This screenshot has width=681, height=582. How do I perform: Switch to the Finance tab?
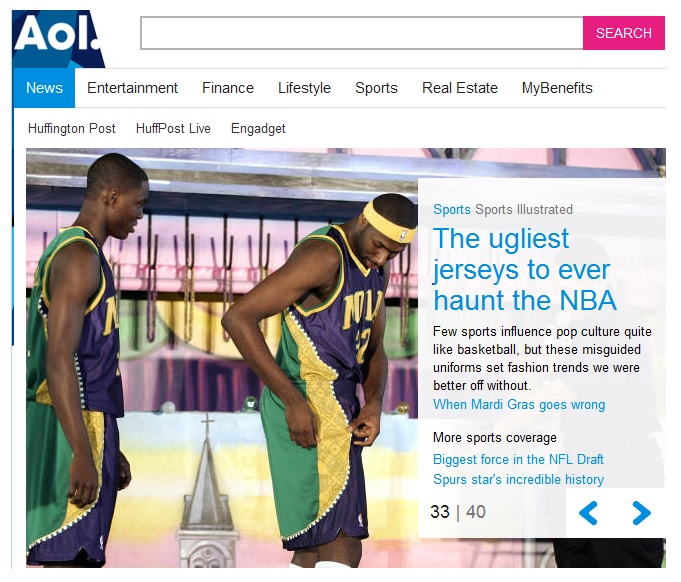click(x=228, y=88)
